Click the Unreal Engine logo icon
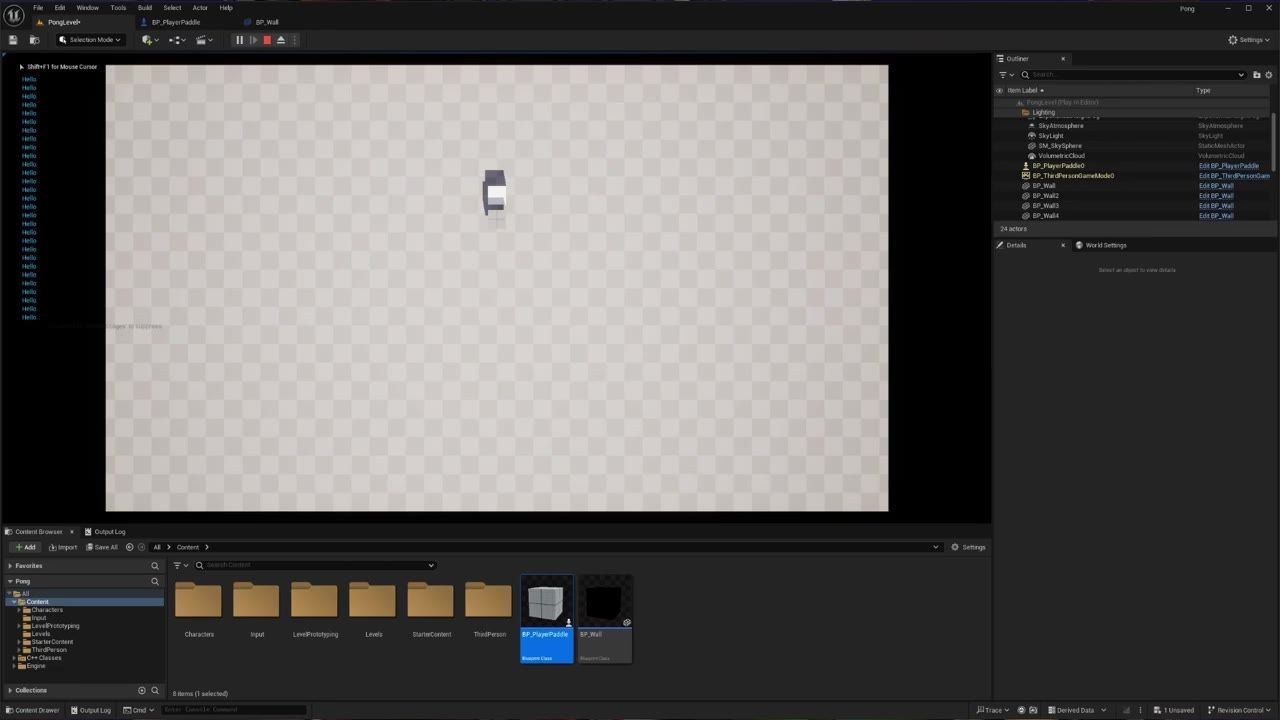Image resolution: width=1280 pixels, height=720 pixels. tap(14, 14)
